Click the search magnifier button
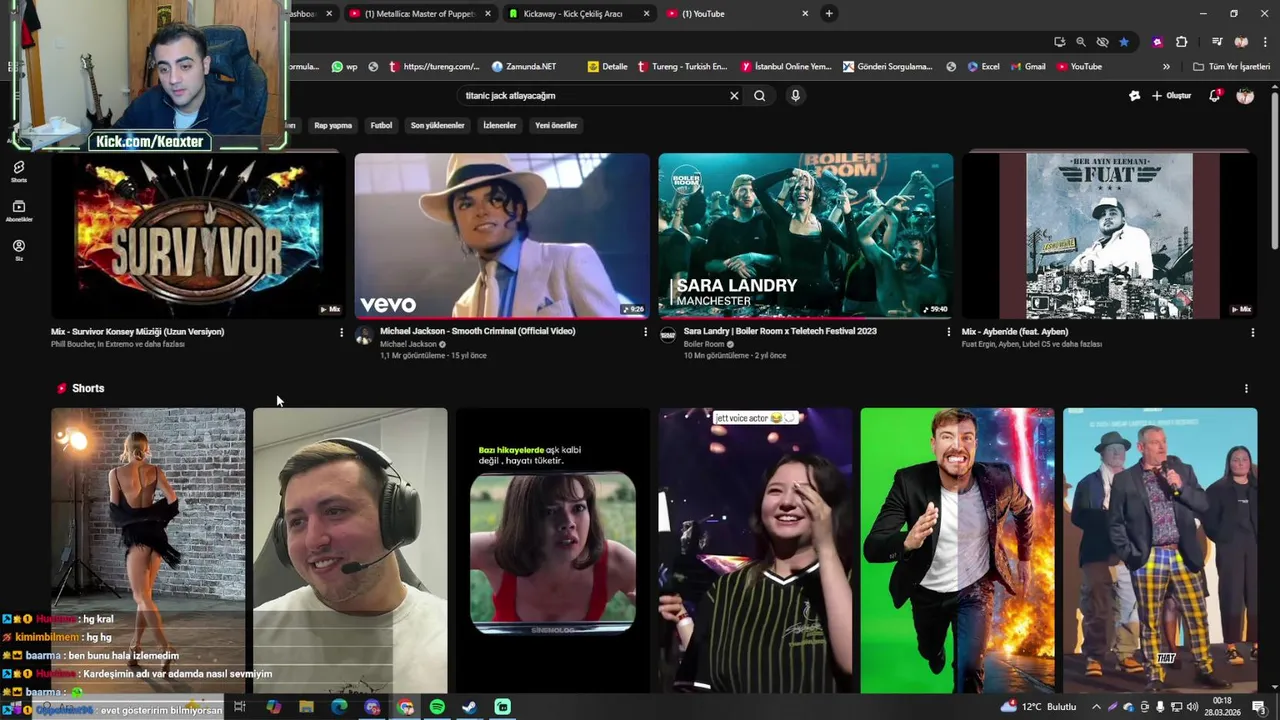Viewport: 1280px width, 720px height. point(760,96)
